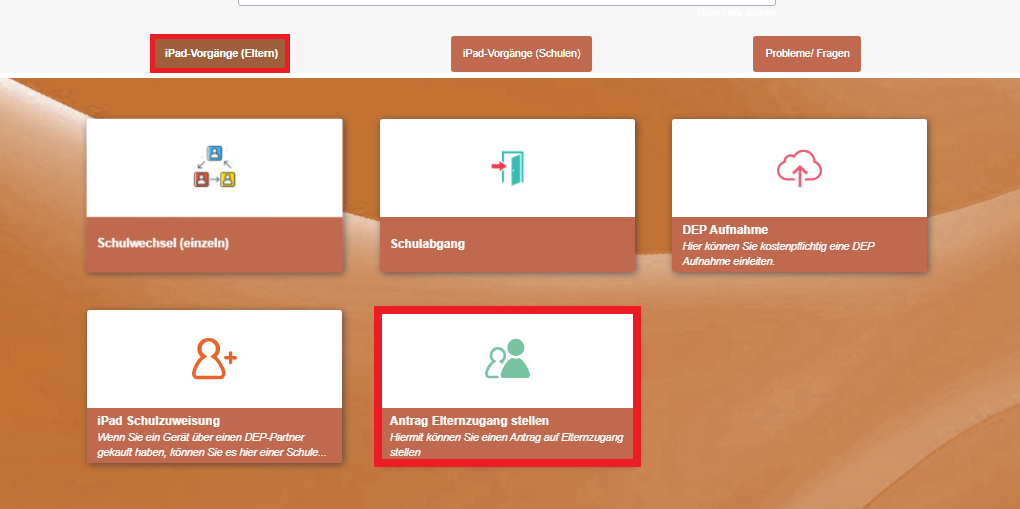Click the faint 'Nach Hilfe suchen' text
The height and width of the screenshot is (509, 1020).
(736, 12)
